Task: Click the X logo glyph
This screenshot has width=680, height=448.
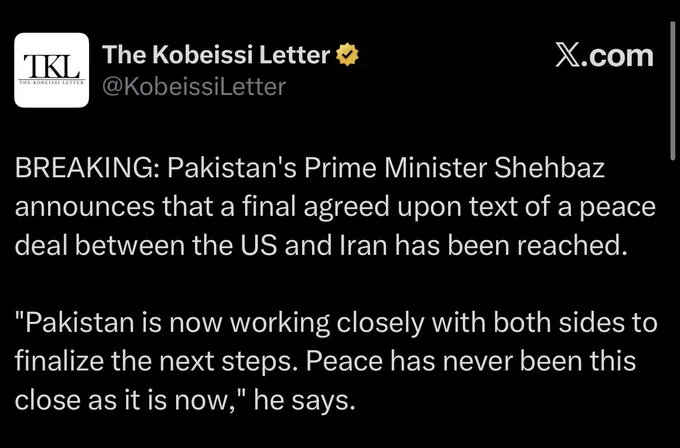Action: pyautogui.click(x=566, y=56)
